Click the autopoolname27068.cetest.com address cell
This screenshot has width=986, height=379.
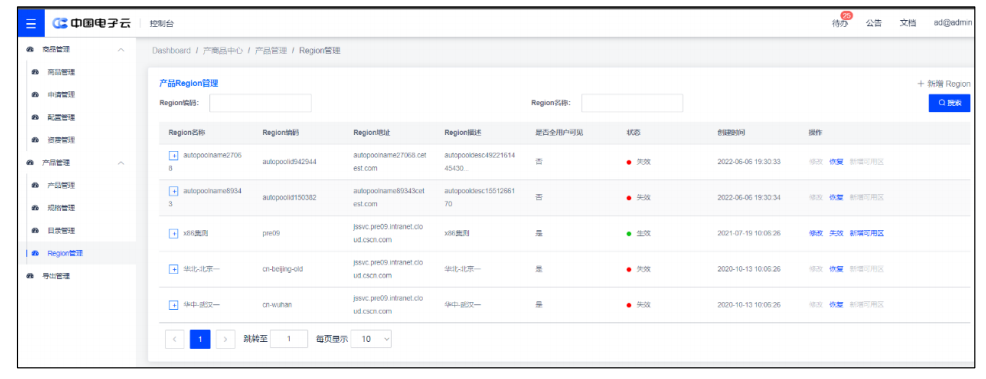click(390, 162)
